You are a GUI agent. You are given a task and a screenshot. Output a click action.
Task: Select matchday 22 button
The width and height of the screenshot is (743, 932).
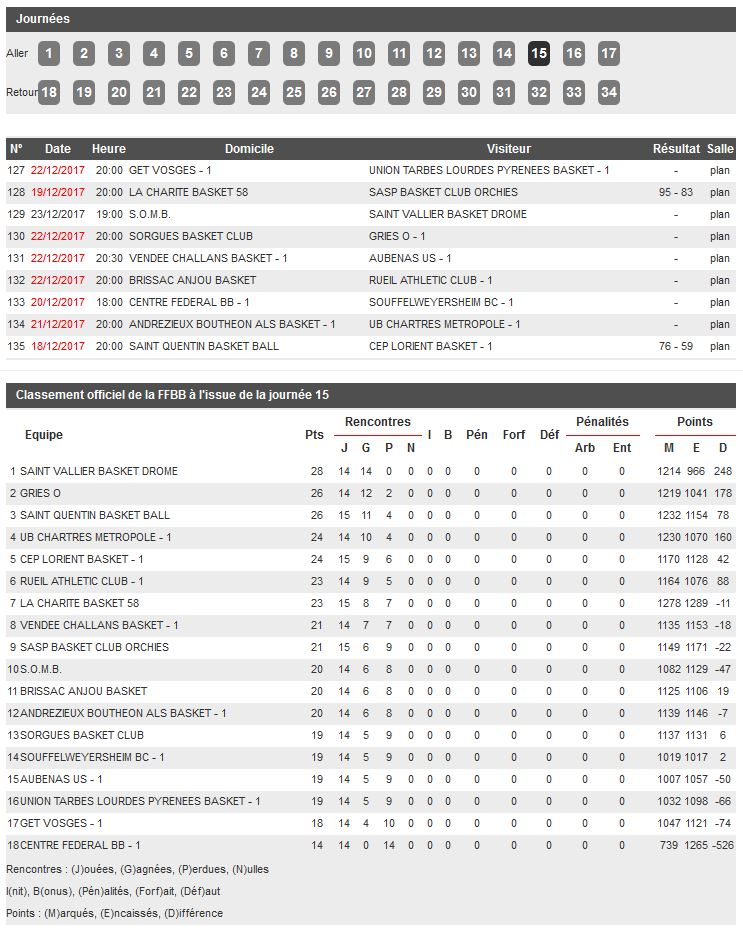(189, 93)
